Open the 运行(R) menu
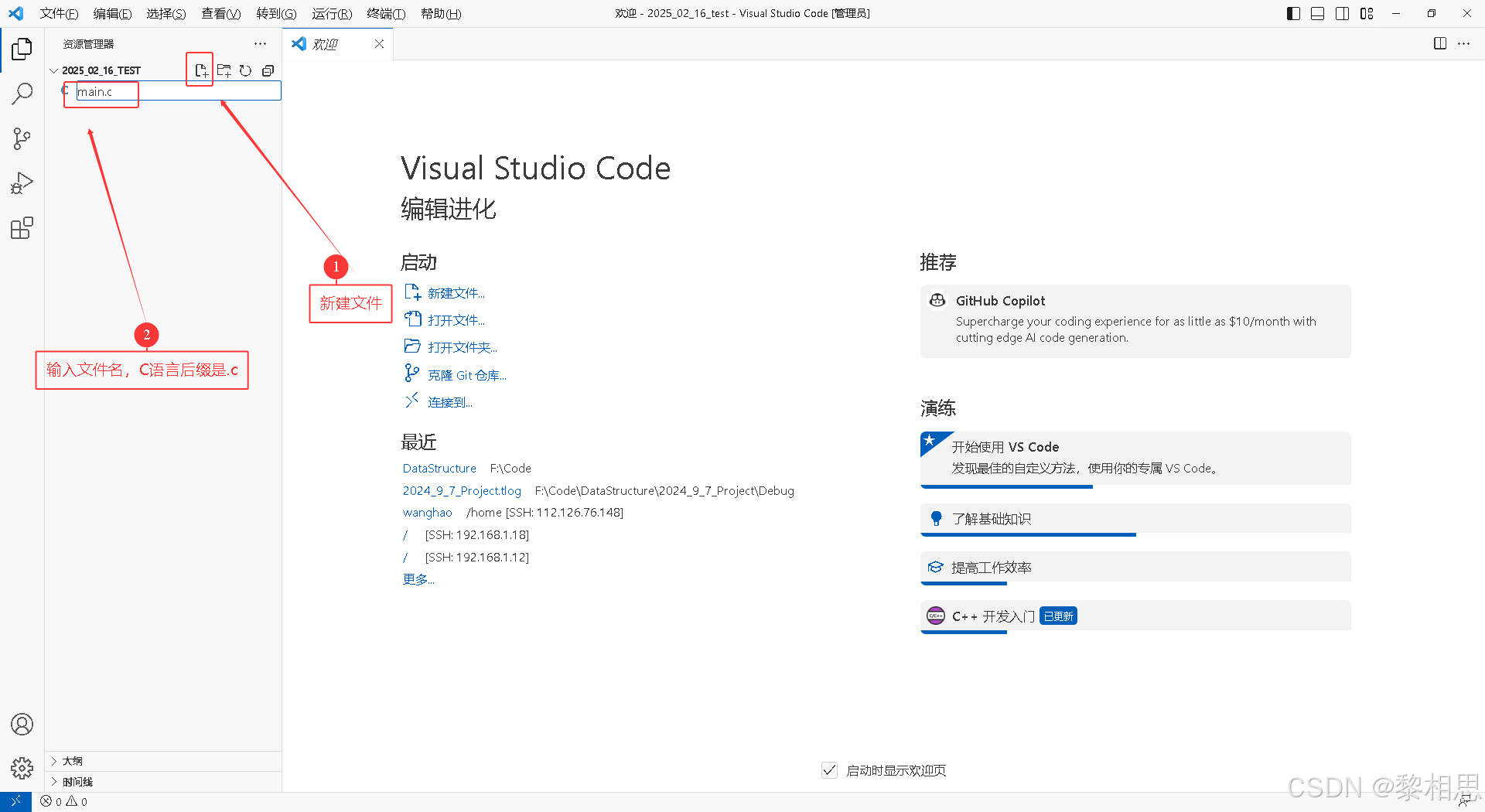 pos(332,13)
